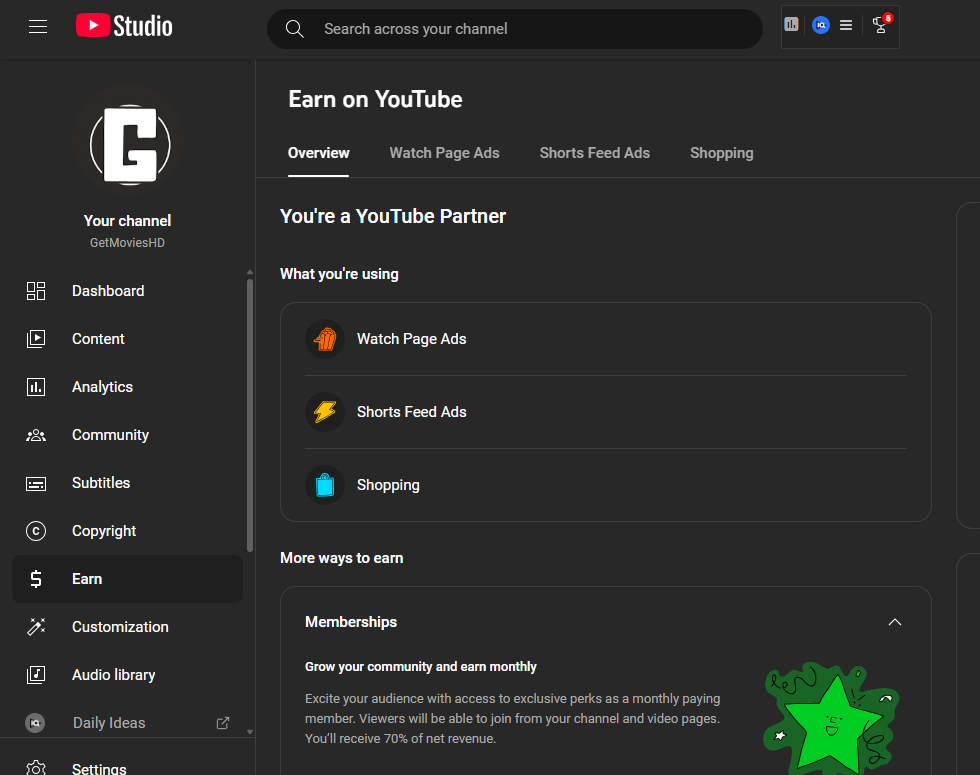Open the Shopping tab
Screen dimensions: 980x775
point(721,153)
